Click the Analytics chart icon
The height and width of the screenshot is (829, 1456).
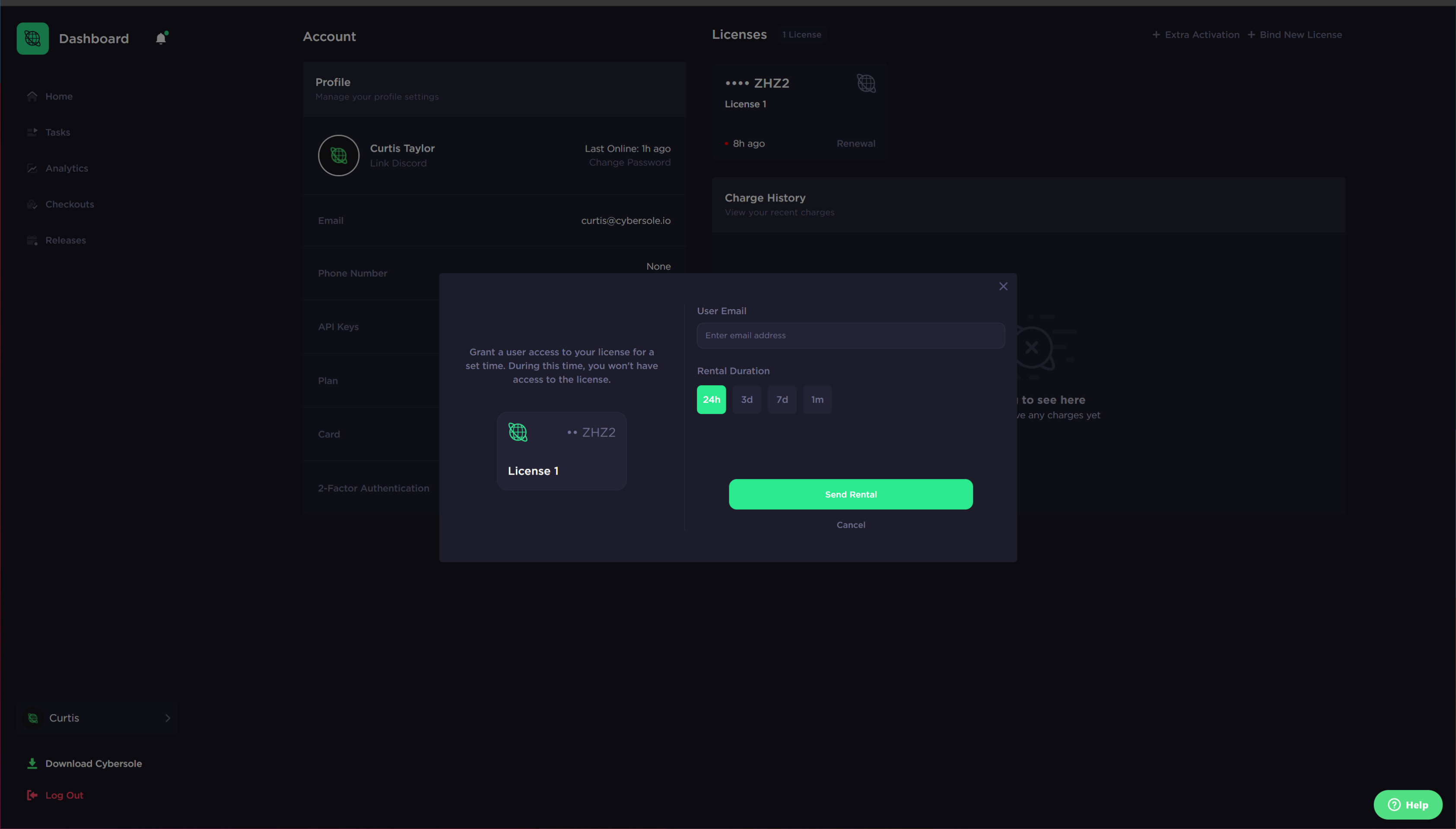tap(32, 168)
